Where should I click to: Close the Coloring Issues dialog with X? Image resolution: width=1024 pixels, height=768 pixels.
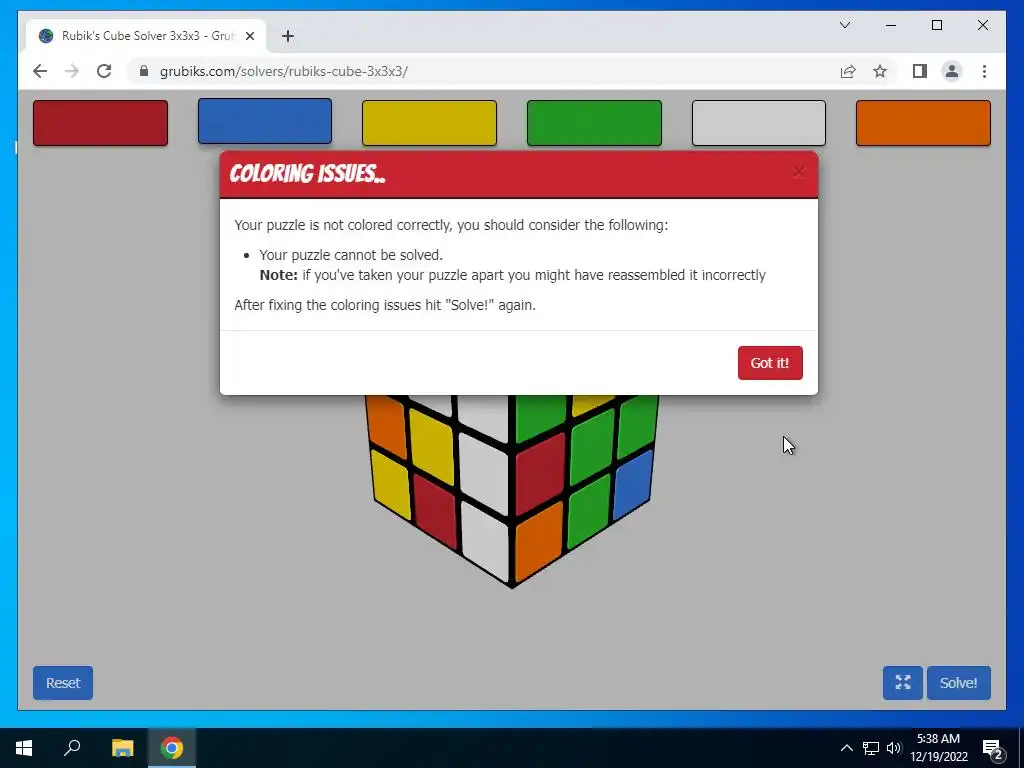pos(798,172)
